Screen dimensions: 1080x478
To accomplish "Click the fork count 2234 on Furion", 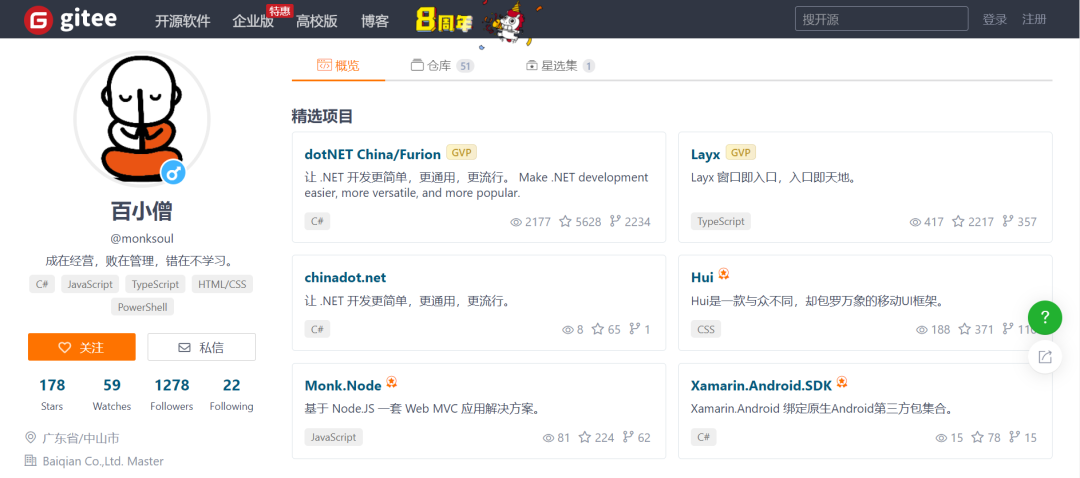I will pos(630,222).
